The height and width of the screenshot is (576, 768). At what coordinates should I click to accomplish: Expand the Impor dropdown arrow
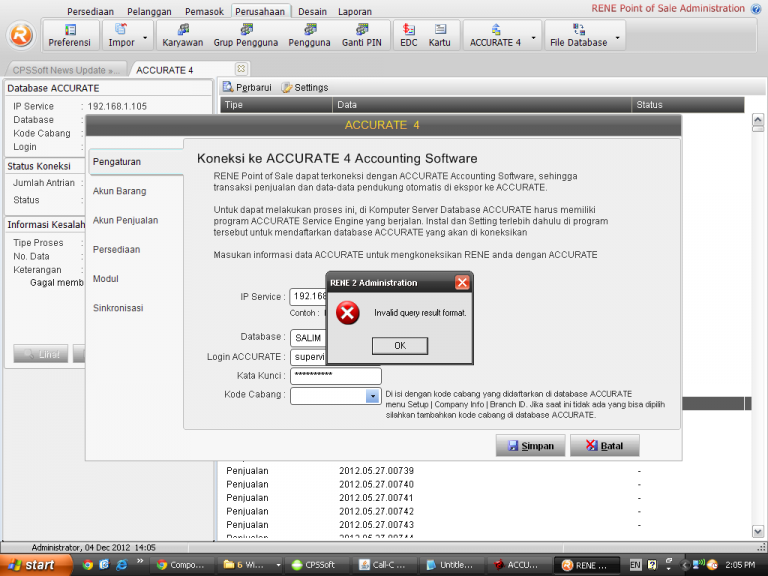pos(145,37)
